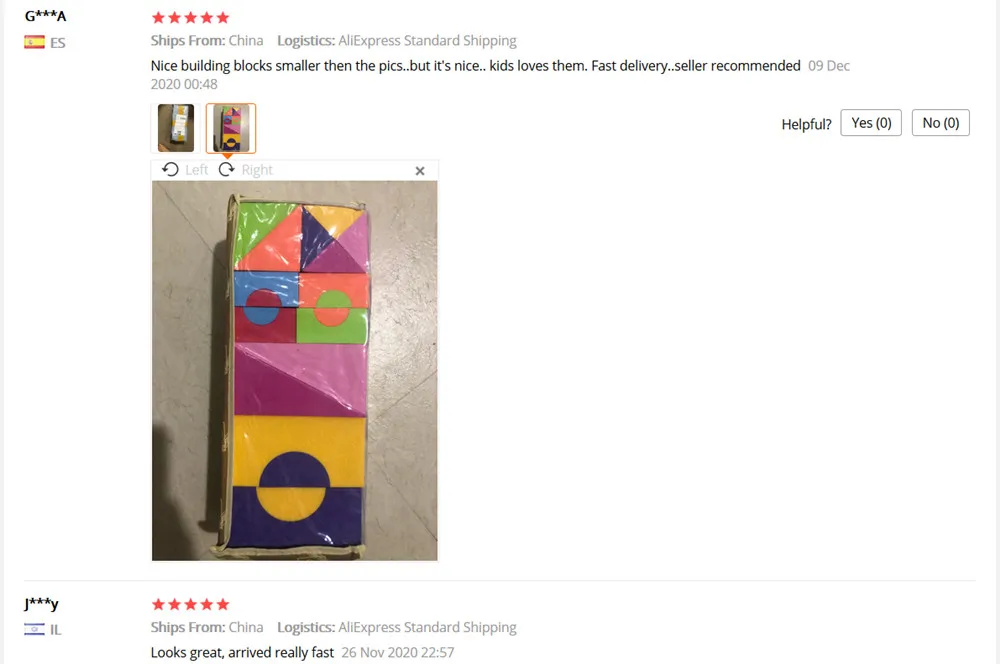Click the Israel flag icon
1000x664 pixels.
(x=34, y=630)
